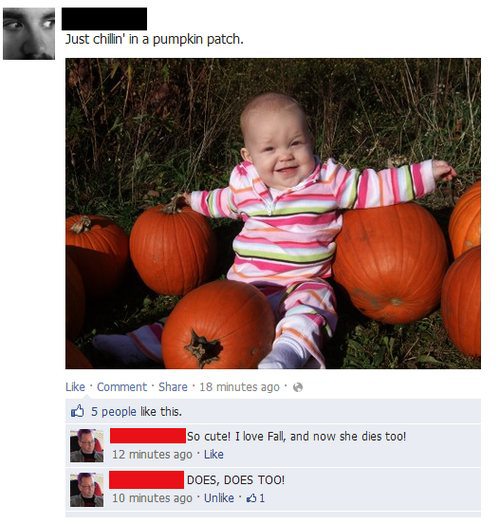Click second commenter's redacted name
The height and width of the screenshot is (524, 500).
pyautogui.click(x=146, y=480)
